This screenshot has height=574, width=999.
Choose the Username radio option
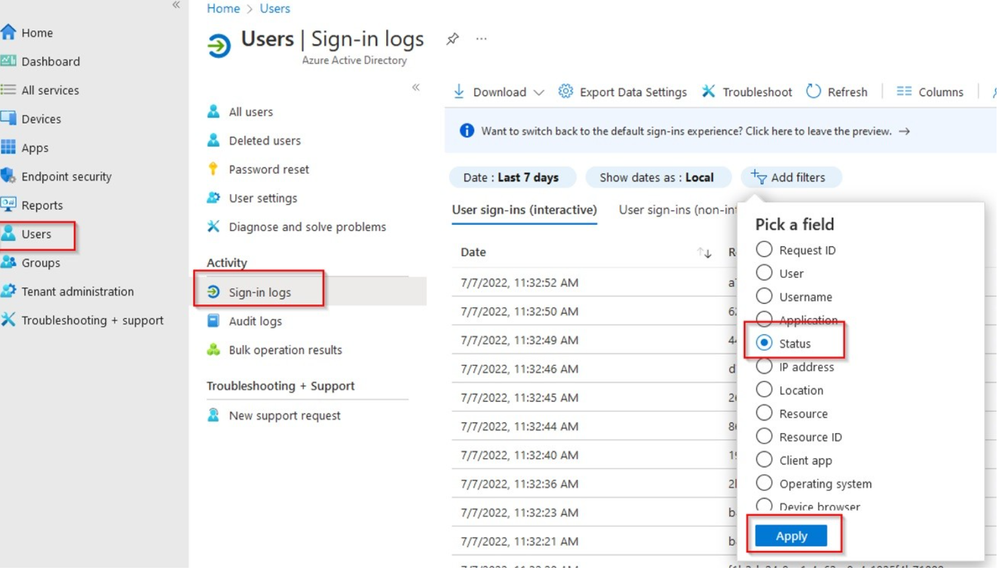click(764, 296)
